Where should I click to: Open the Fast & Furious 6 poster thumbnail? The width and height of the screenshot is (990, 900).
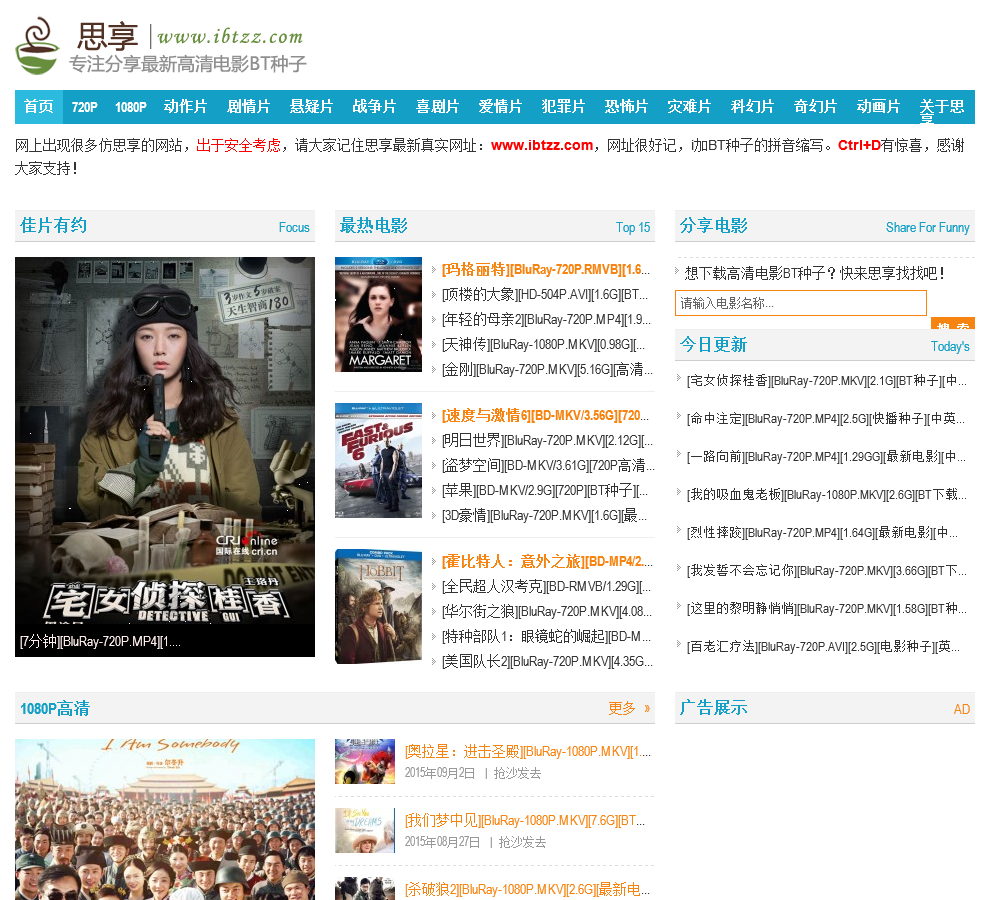pos(378,460)
